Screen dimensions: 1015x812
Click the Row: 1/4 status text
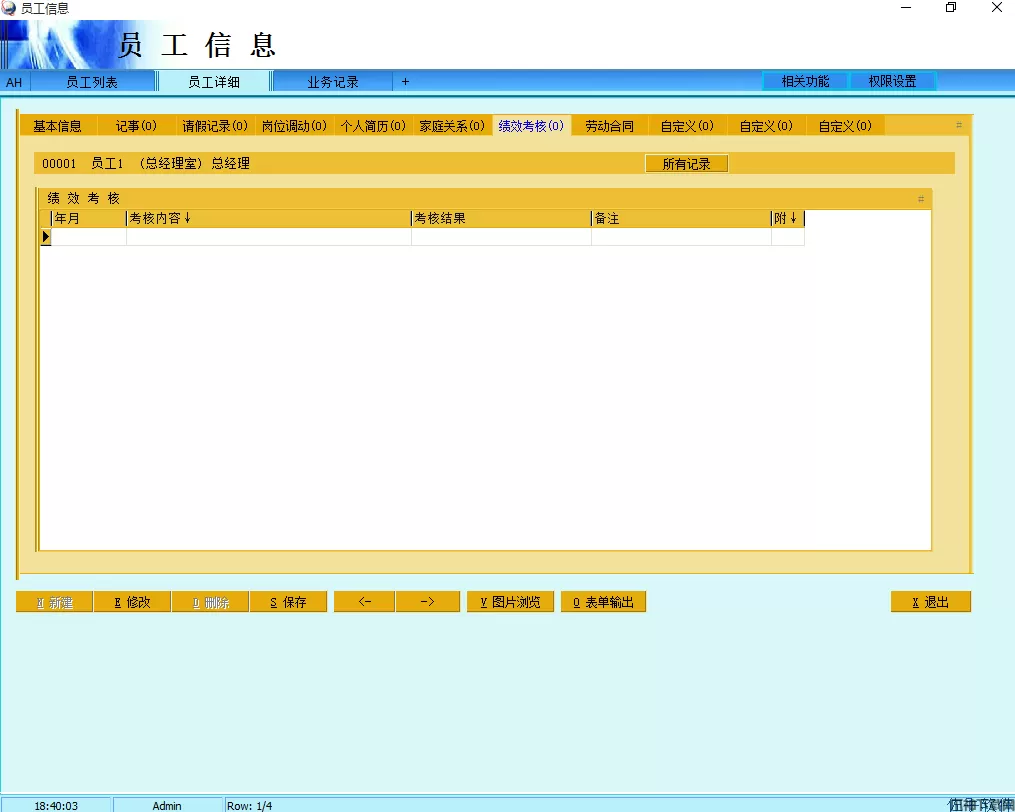pyautogui.click(x=249, y=806)
